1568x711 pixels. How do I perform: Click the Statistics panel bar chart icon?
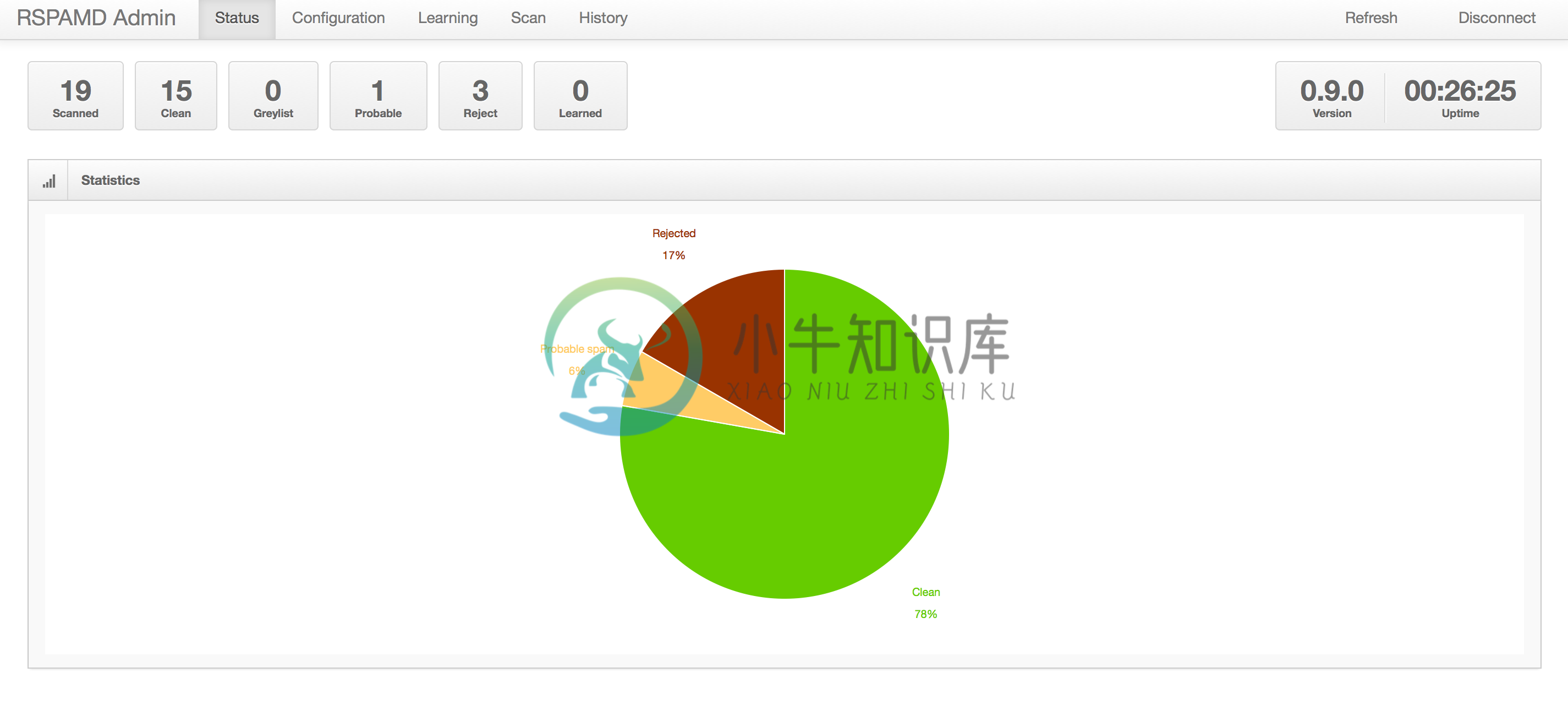click(x=47, y=180)
